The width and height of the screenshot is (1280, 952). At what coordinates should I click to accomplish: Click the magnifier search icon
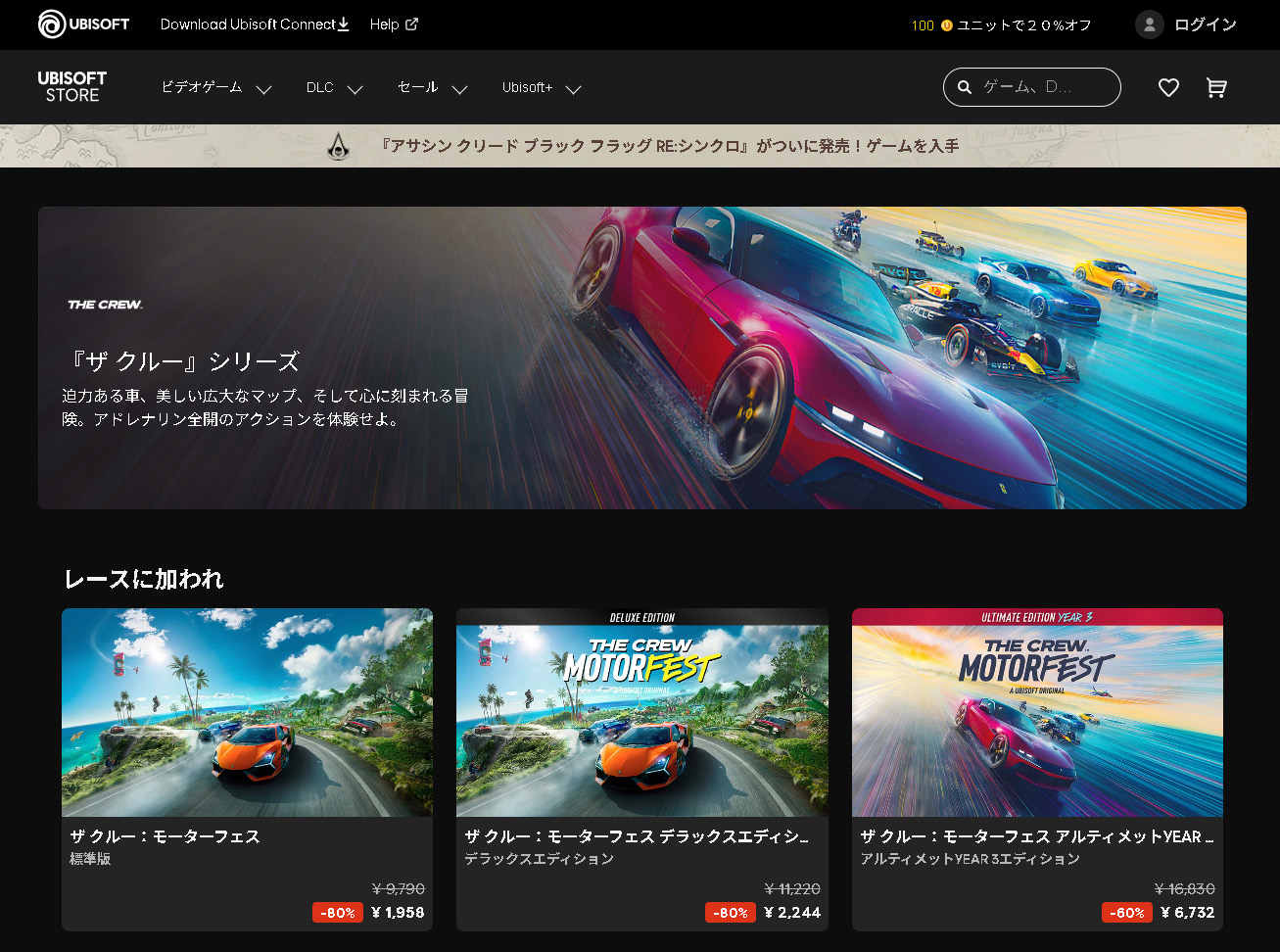click(x=965, y=87)
